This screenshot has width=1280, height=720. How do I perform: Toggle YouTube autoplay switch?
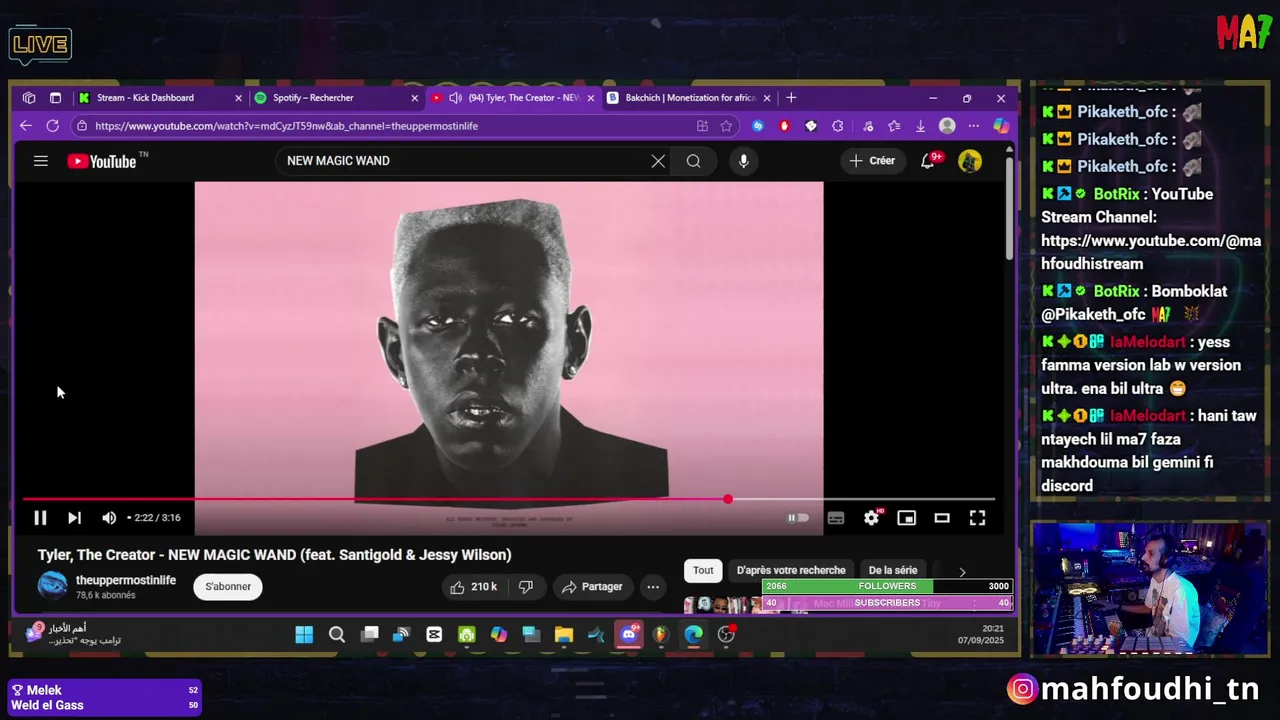tap(798, 518)
